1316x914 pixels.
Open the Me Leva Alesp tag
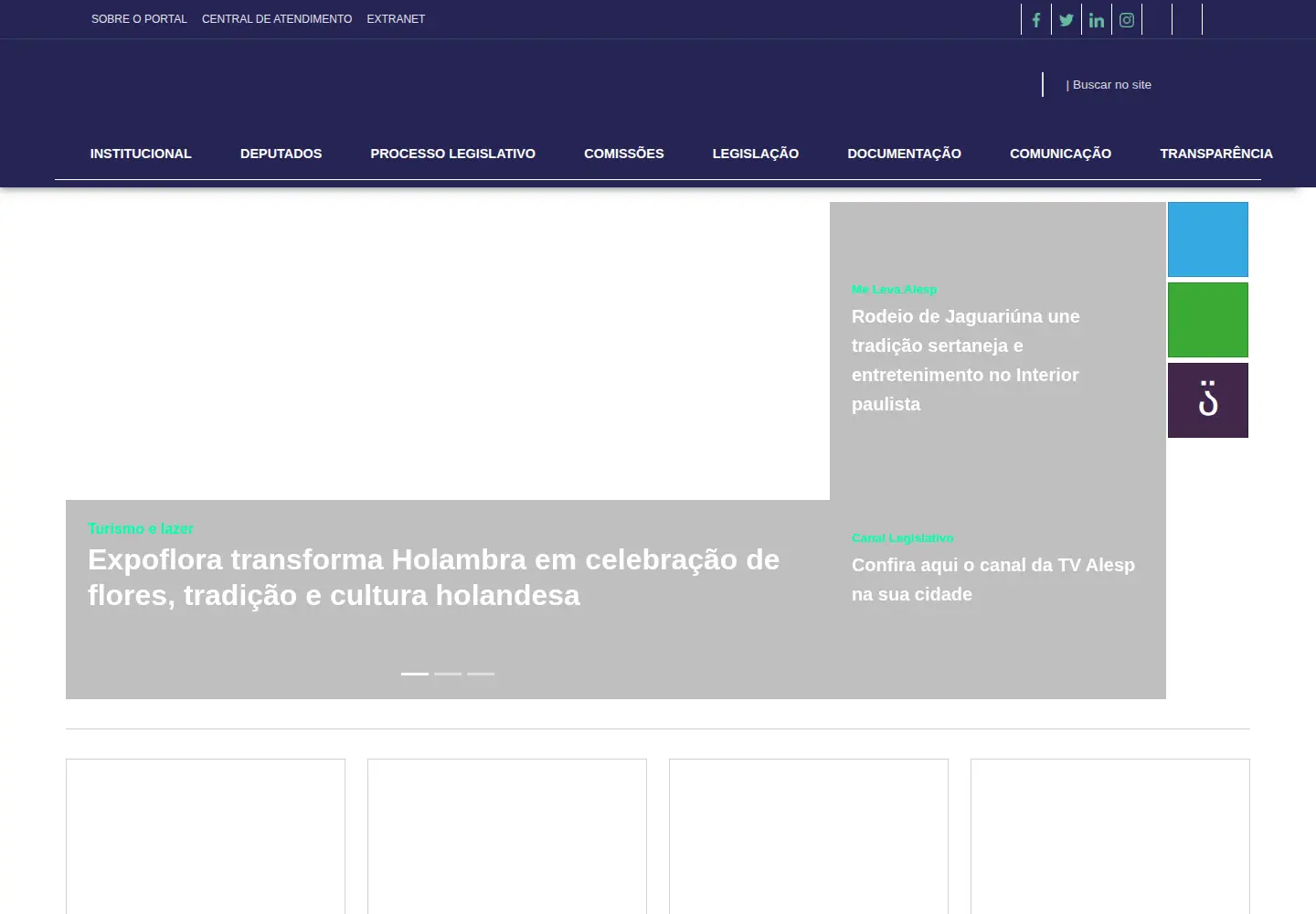pyautogui.click(x=894, y=289)
